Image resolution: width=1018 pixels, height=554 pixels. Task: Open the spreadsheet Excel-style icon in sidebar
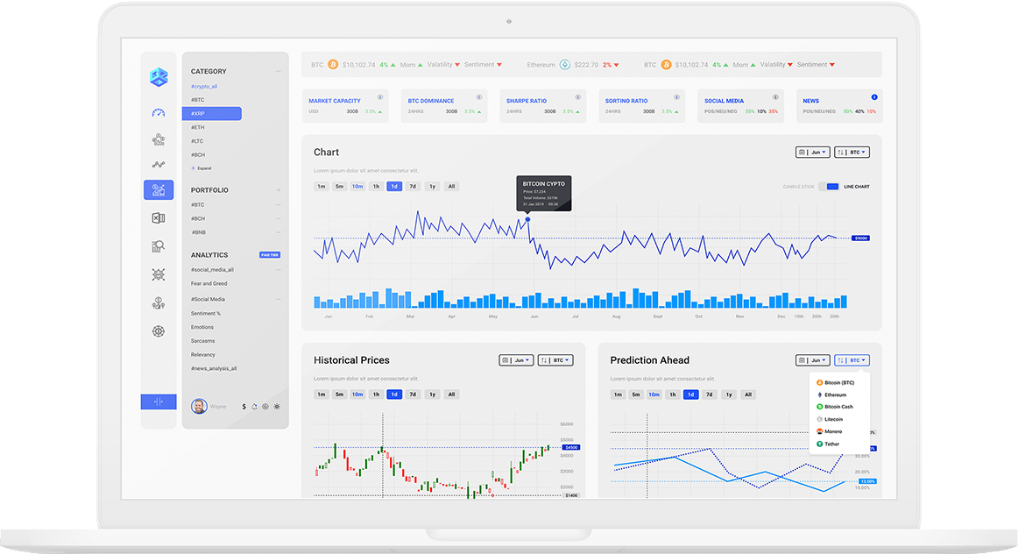[158, 218]
